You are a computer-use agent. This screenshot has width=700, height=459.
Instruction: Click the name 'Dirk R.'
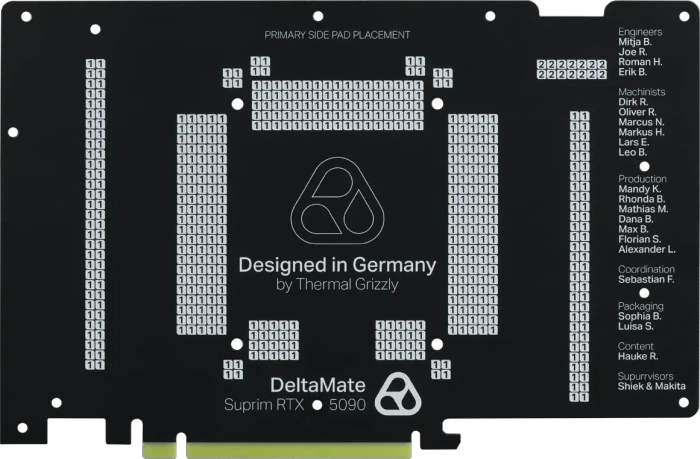click(633, 102)
